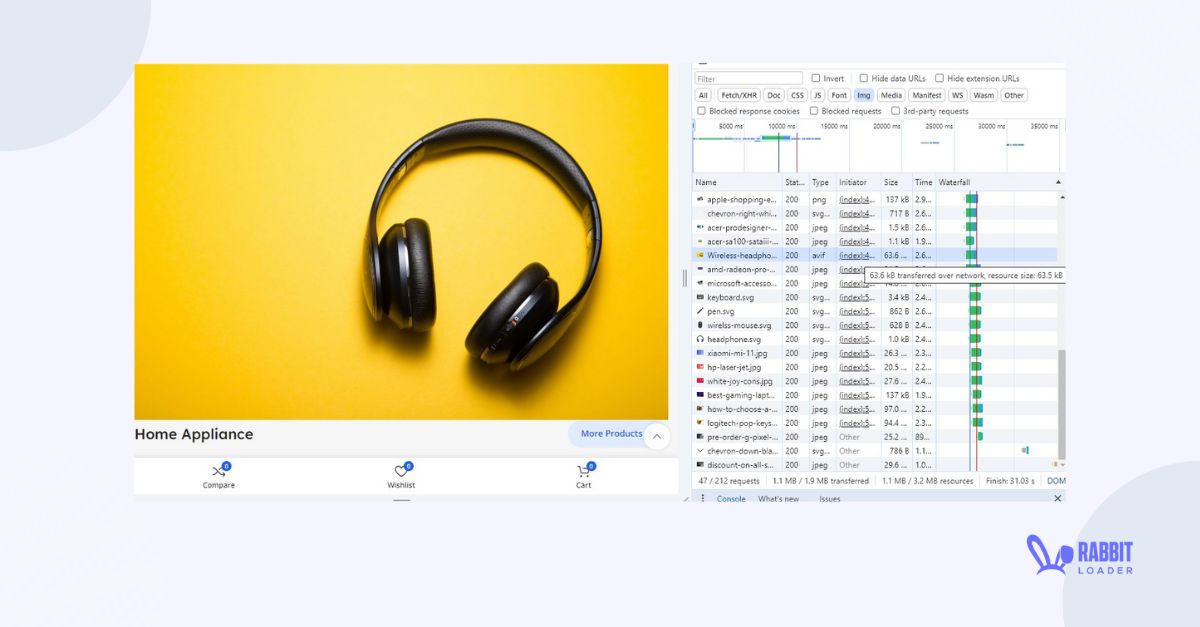Tick the 3rd-party requests checkbox
1200x627 pixels.
click(895, 111)
